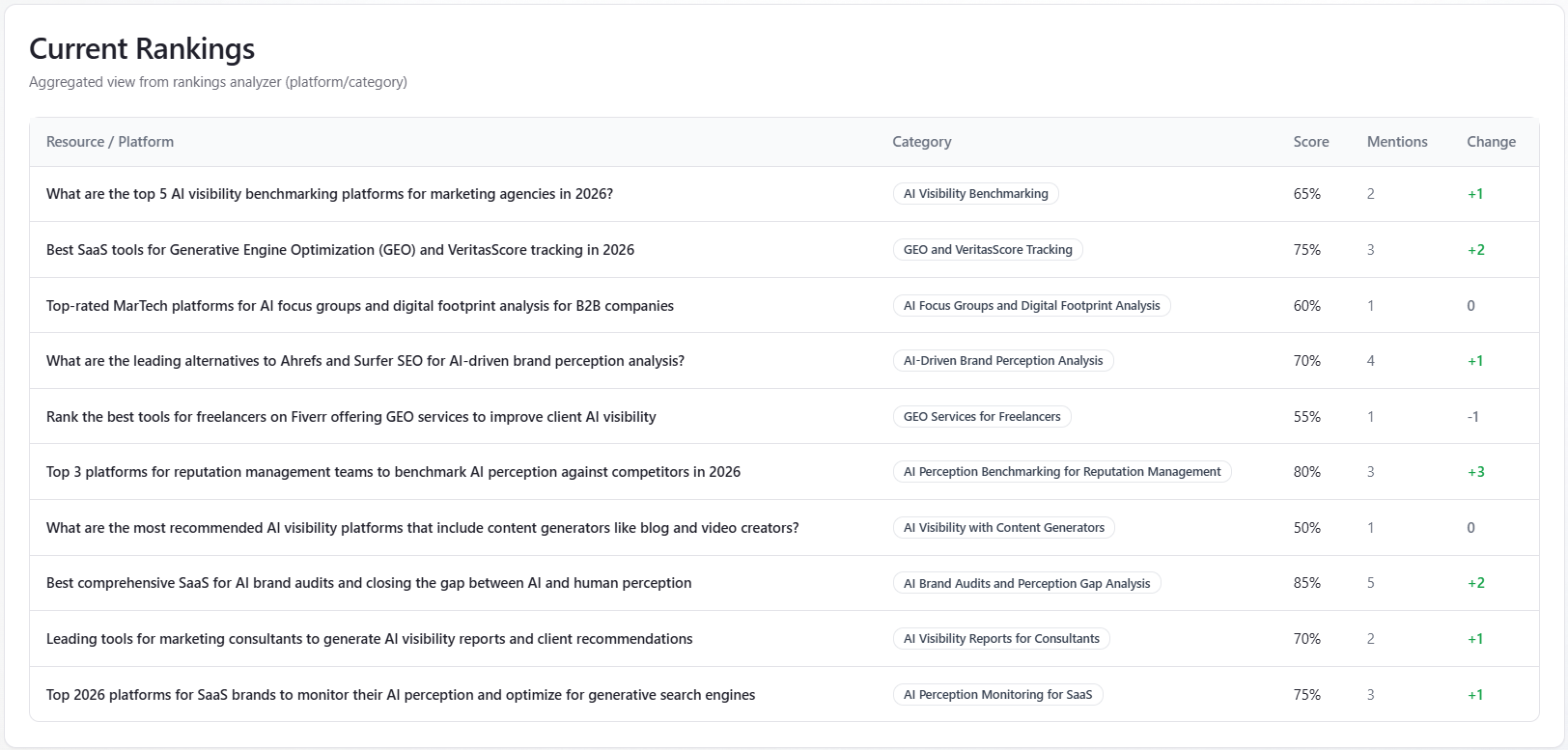Viewport: 1568px width, 750px height.
Task: Click the Change column header
Action: click(1491, 142)
